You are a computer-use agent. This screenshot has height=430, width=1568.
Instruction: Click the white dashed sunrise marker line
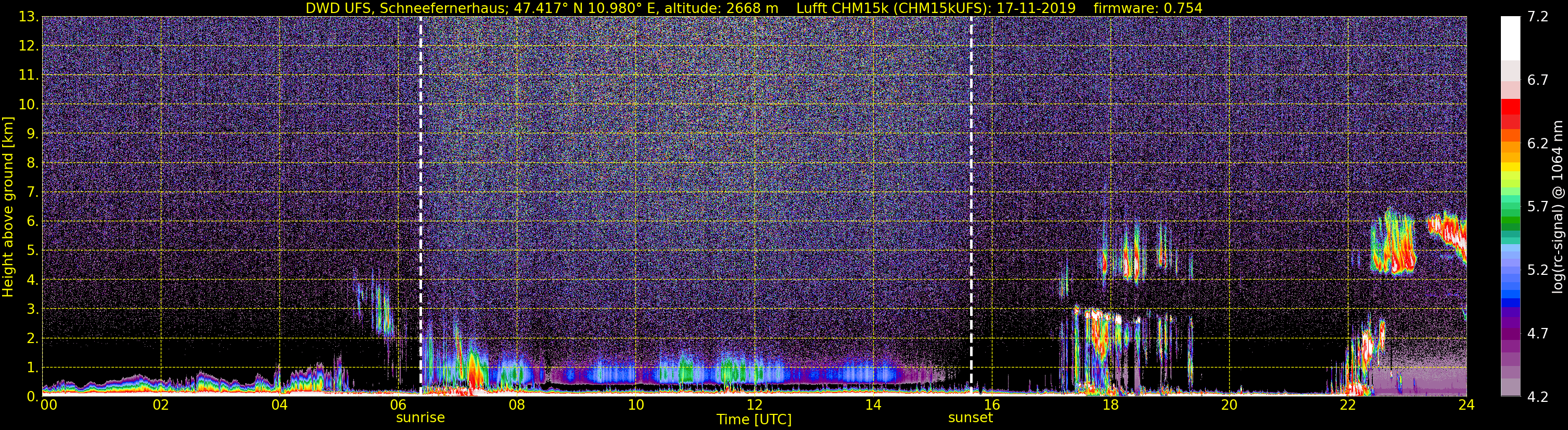[x=420, y=206]
